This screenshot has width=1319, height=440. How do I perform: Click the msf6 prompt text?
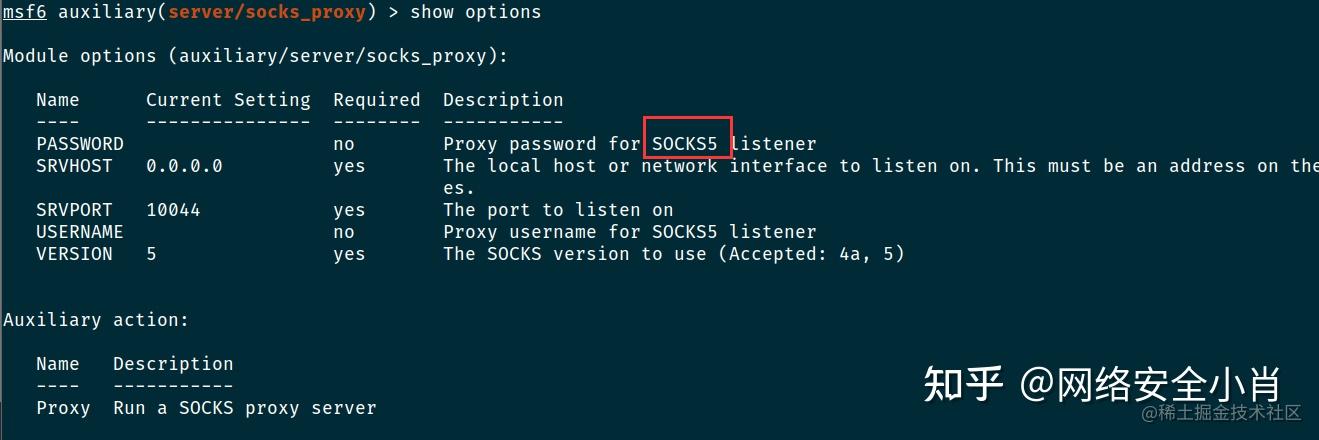coord(25,13)
